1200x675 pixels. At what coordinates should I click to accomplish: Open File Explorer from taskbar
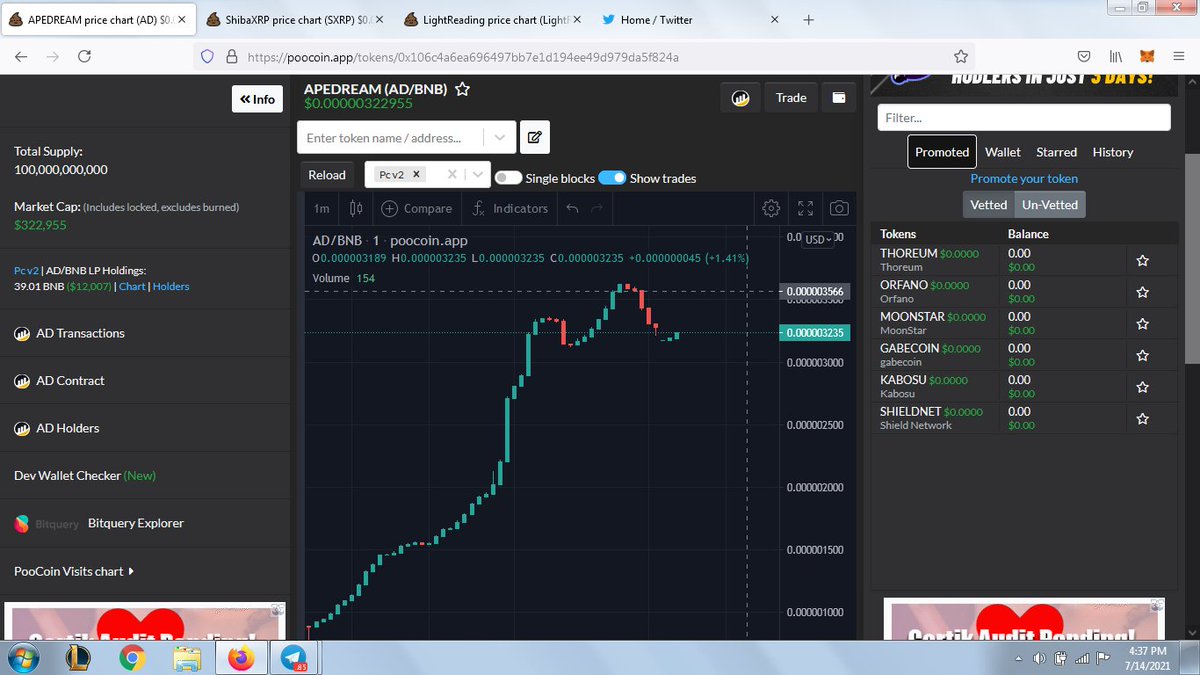click(x=186, y=658)
